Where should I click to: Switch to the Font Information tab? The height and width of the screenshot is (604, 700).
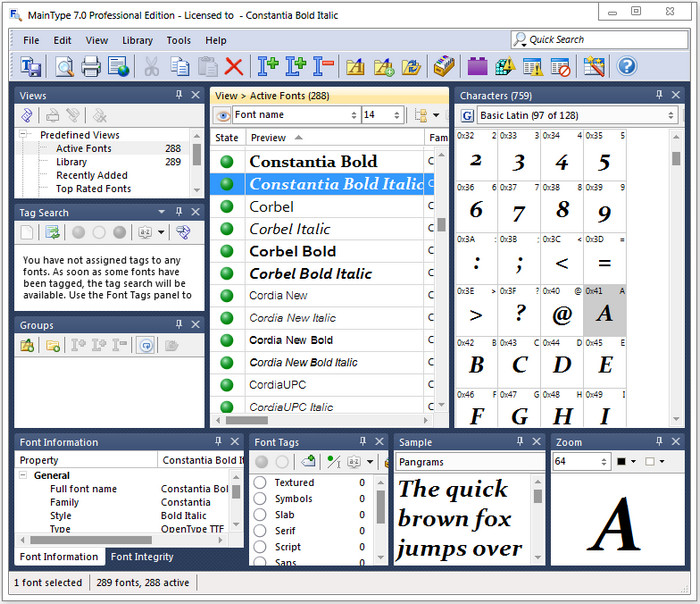59,557
